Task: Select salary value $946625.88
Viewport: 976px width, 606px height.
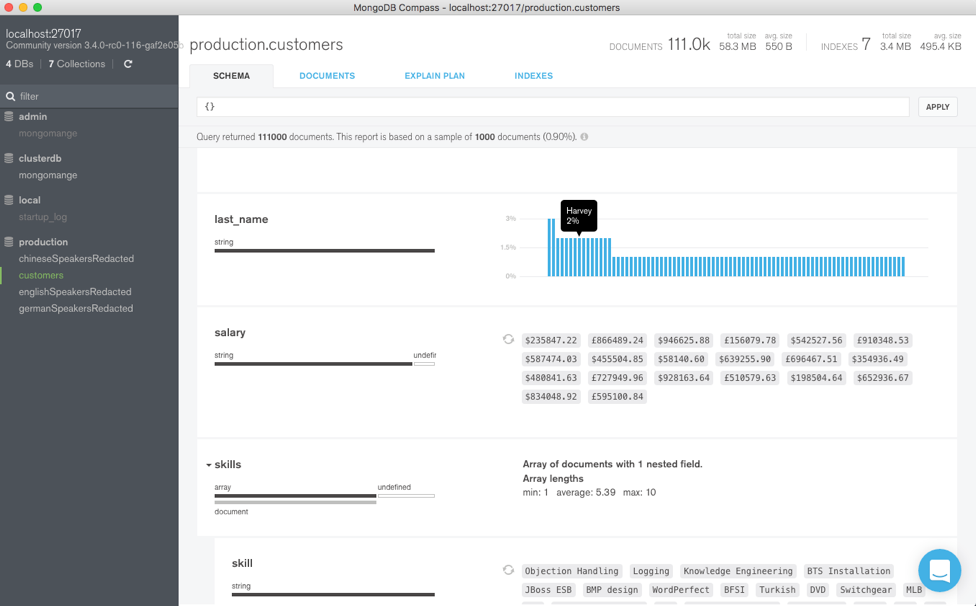Action: tap(683, 340)
